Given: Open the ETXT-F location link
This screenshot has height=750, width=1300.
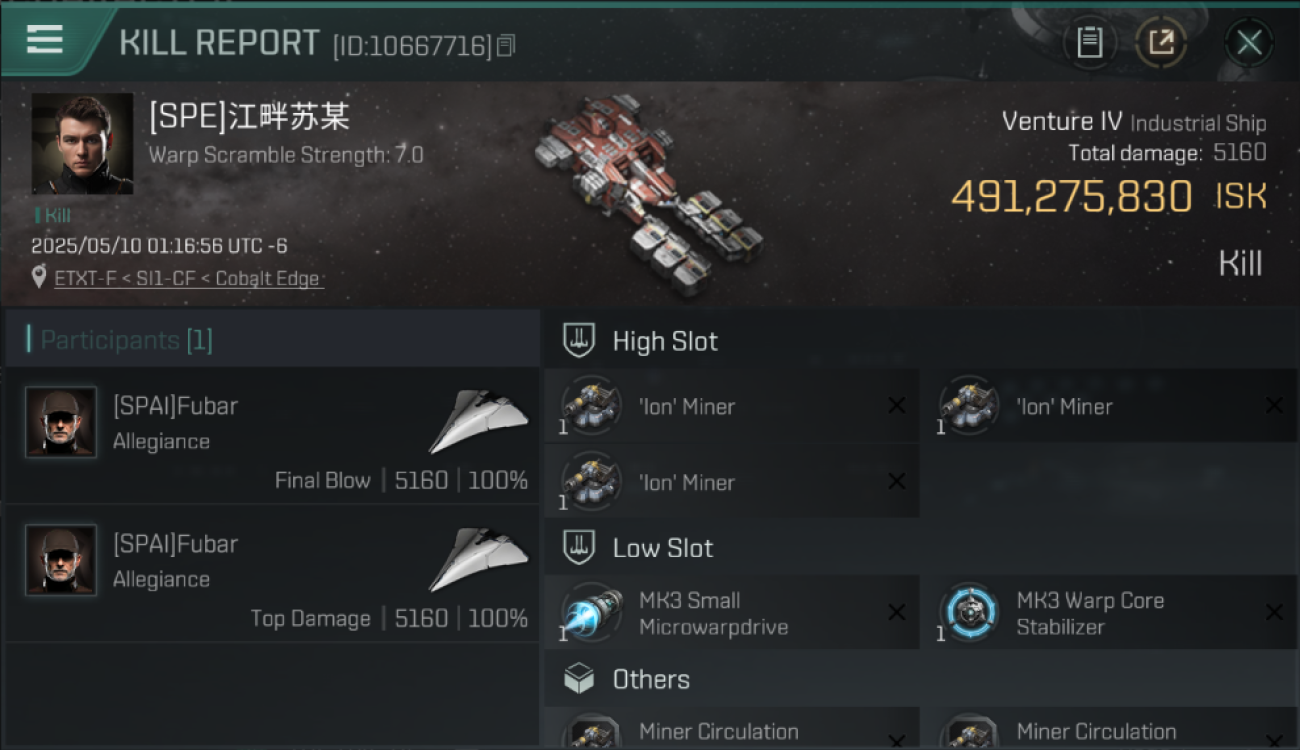Looking at the screenshot, I should coord(188,279).
